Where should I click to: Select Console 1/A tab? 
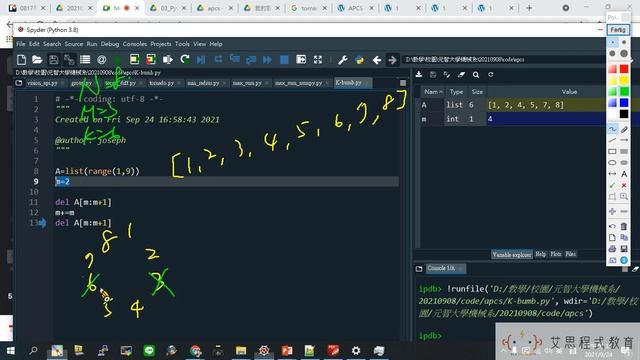click(x=445, y=268)
